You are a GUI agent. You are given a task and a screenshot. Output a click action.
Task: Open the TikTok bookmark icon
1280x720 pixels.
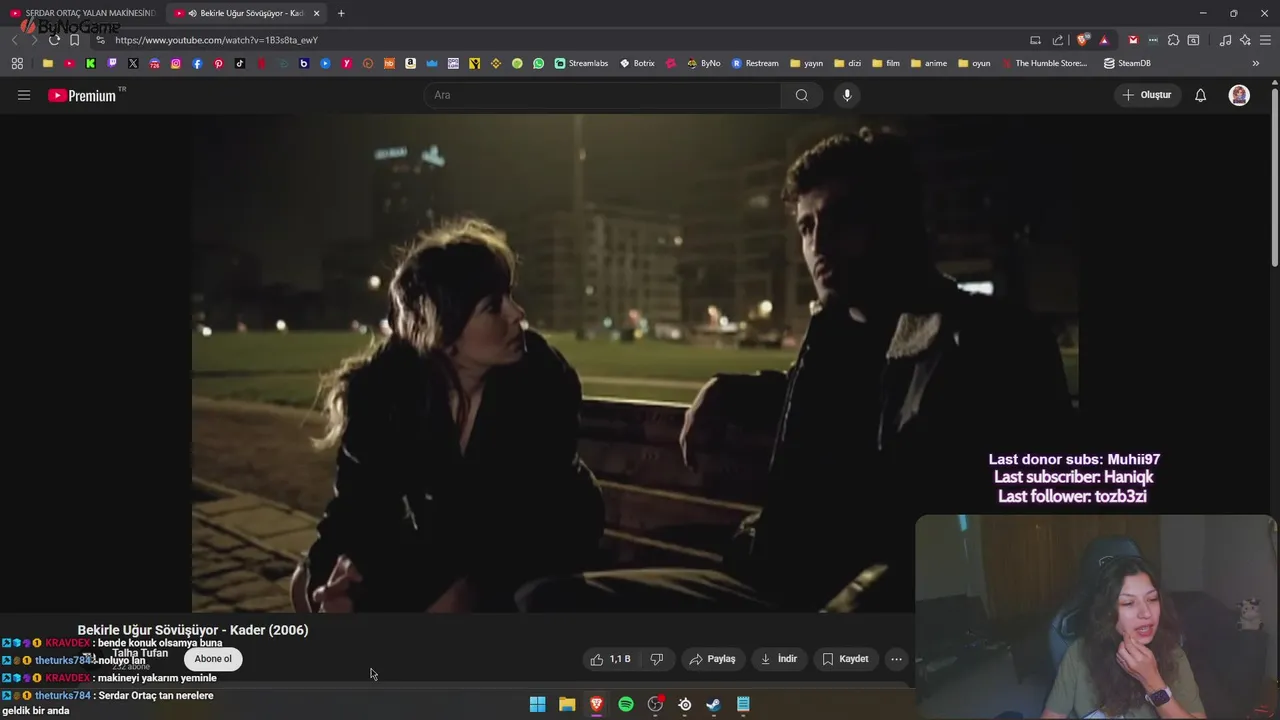(240, 63)
